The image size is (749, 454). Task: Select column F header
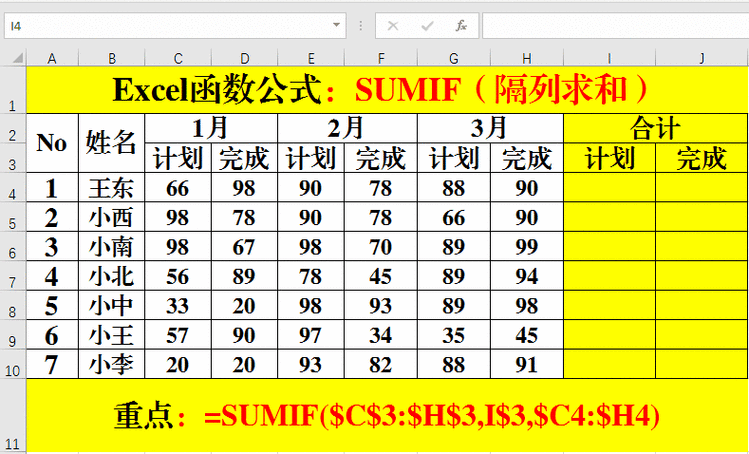coord(381,58)
